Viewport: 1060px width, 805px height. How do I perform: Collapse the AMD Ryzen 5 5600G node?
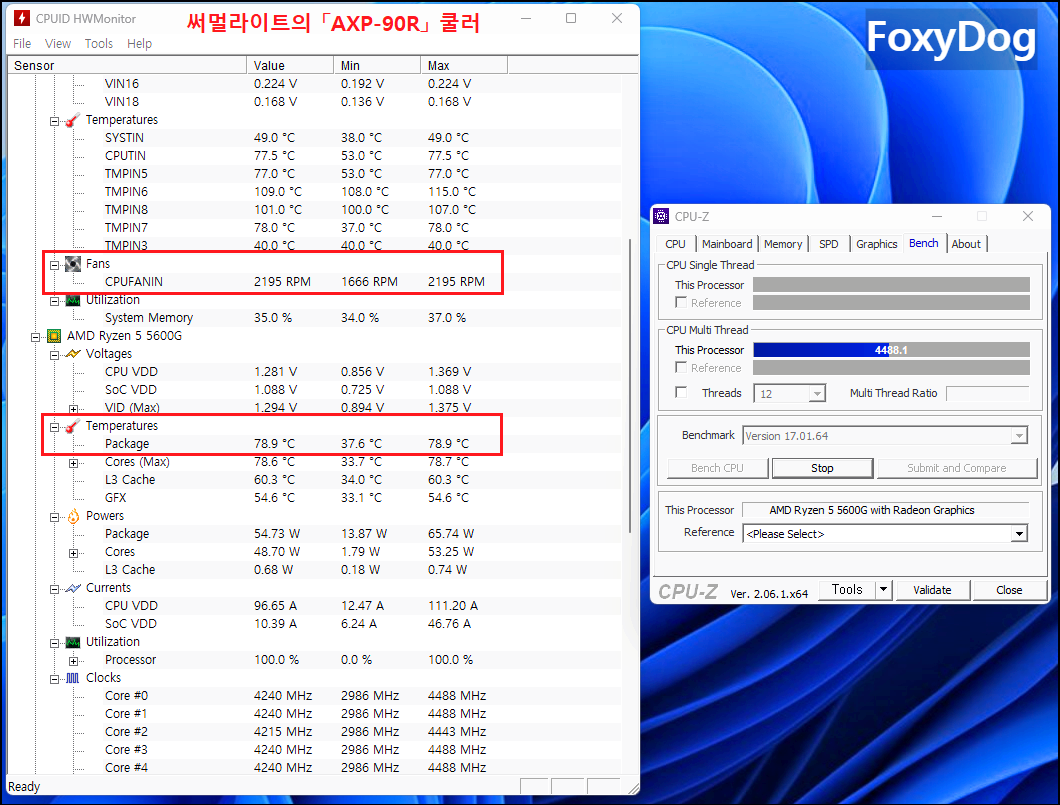[35, 337]
